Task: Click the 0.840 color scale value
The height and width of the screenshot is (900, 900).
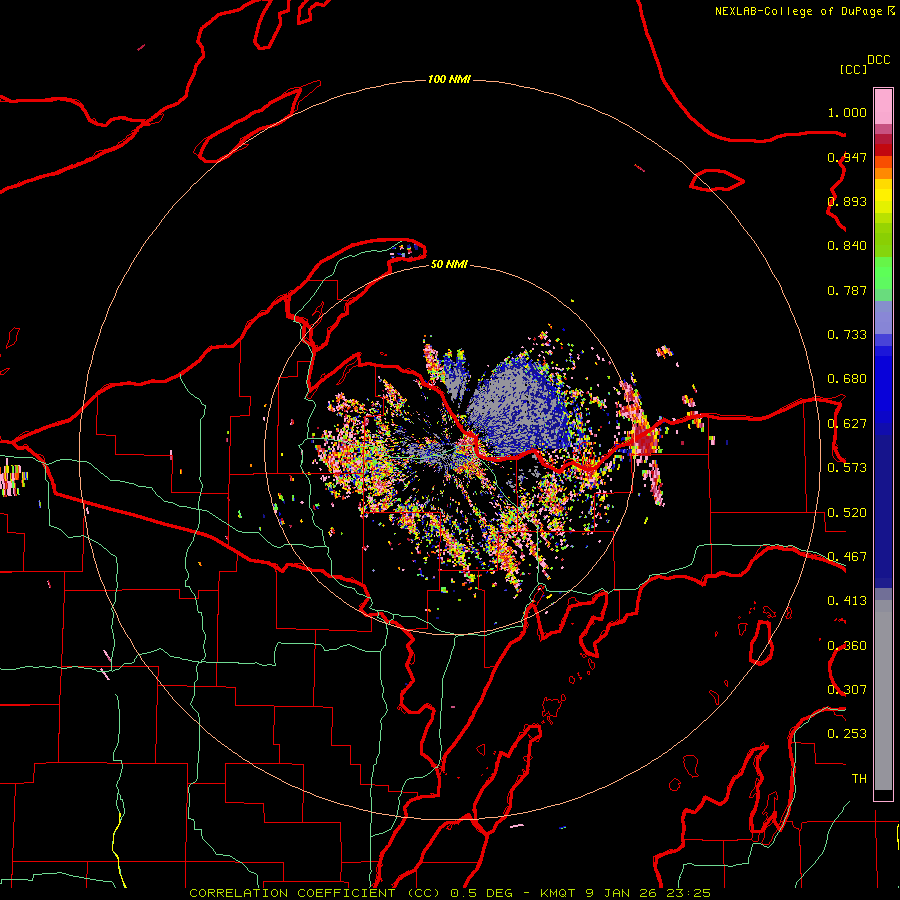Action: (x=847, y=246)
